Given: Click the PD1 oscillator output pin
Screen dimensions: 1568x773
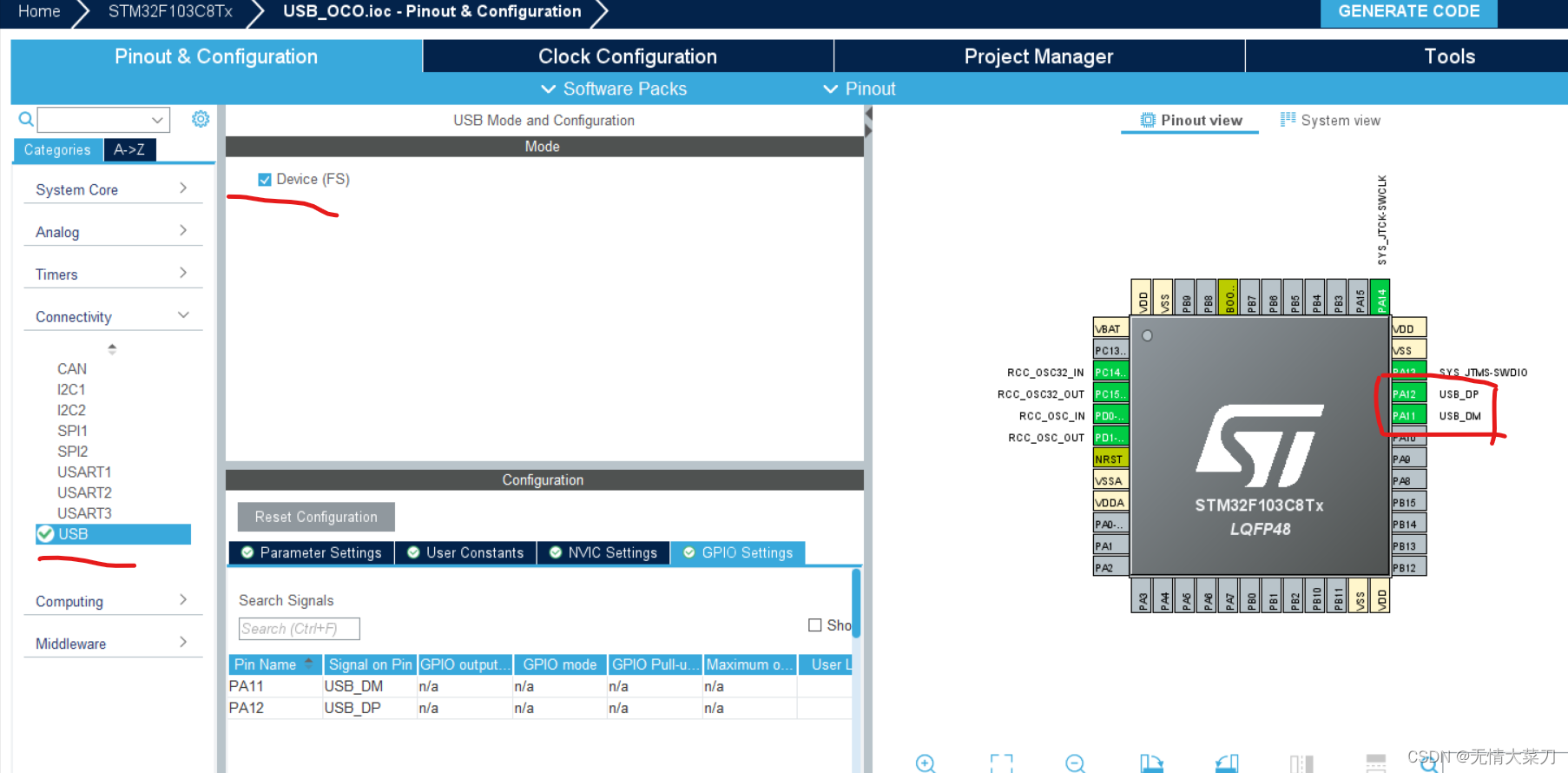Looking at the screenshot, I should tap(1110, 437).
